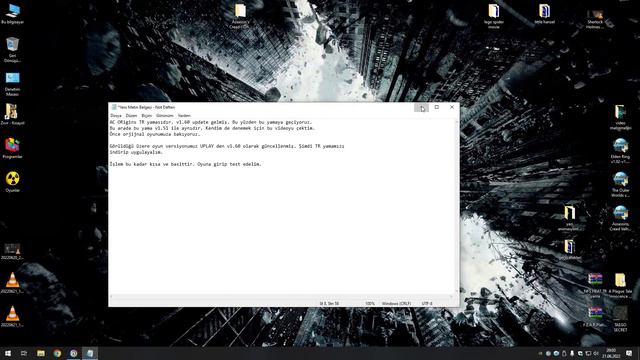Open File Explorer from the taskbar
The height and width of the screenshot is (360, 640).
pos(40,353)
